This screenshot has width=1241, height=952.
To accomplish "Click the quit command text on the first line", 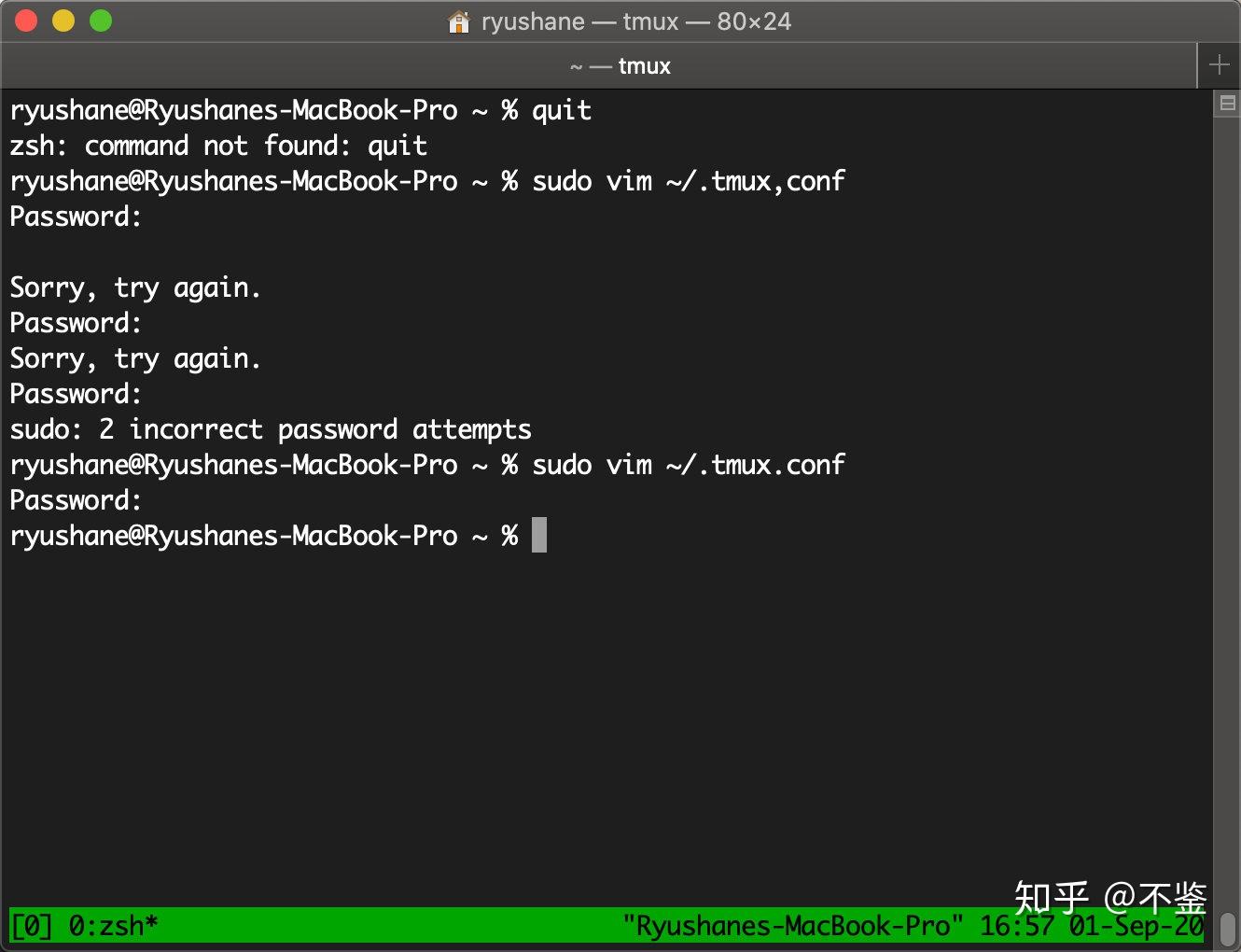I will click(x=560, y=109).
